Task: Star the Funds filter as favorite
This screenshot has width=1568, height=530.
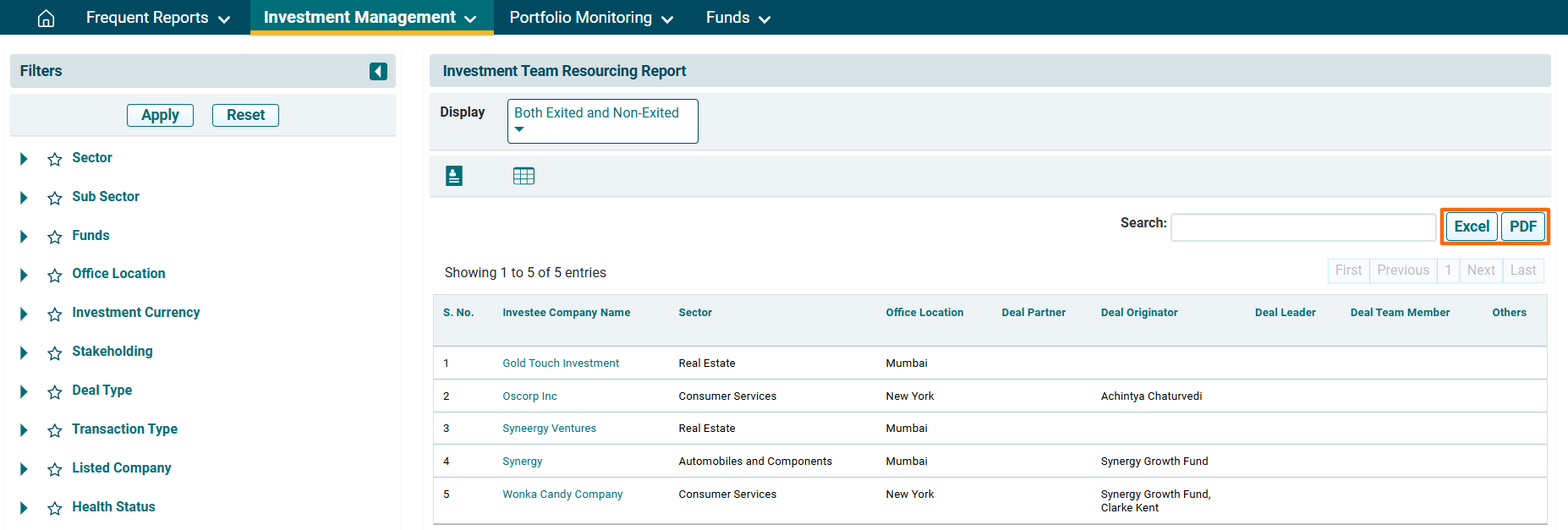Action: 55,237
